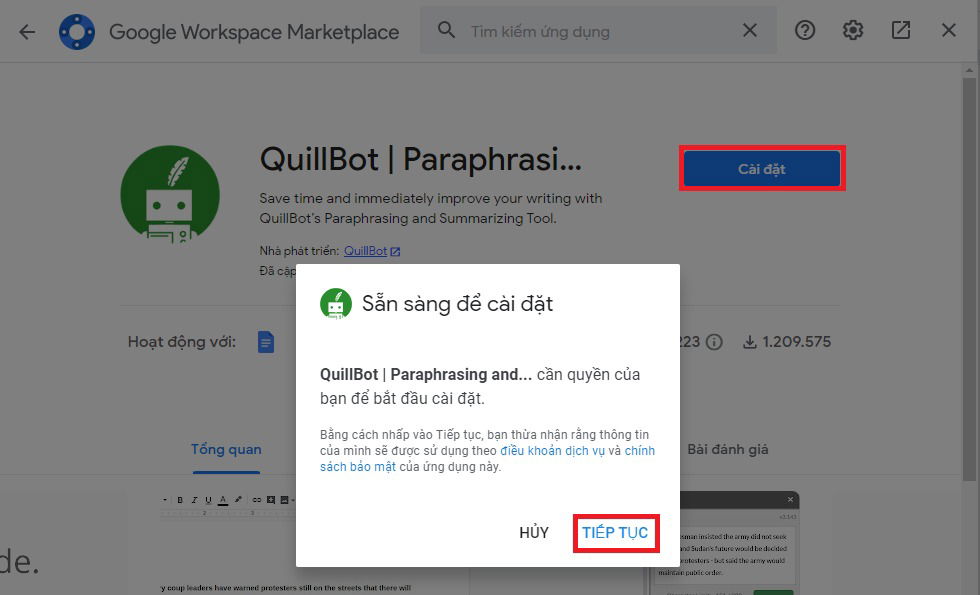Click the search magnifier icon
The height and width of the screenshot is (595, 980).
tap(446, 30)
